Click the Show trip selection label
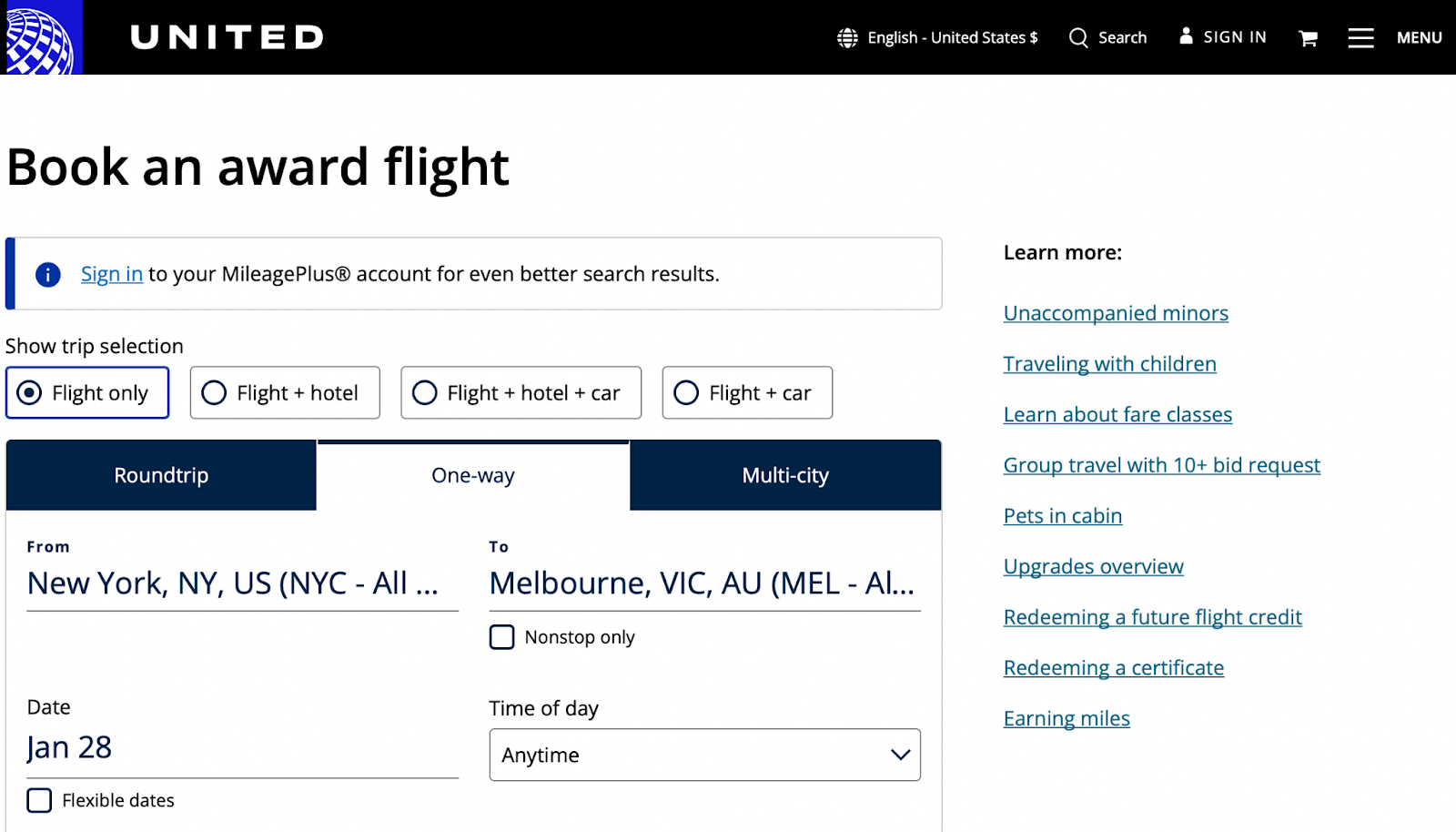1456x832 pixels. point(95,346)
